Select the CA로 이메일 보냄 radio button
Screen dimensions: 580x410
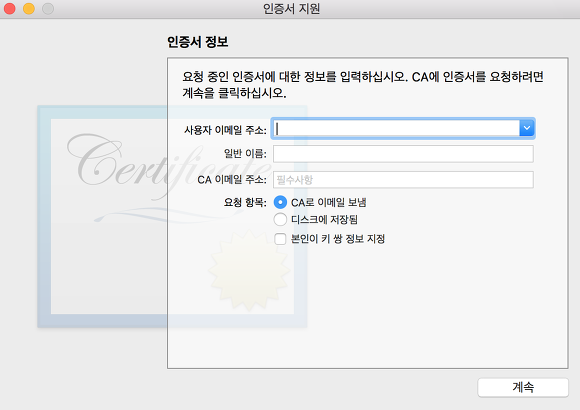[x=280, y=202]
